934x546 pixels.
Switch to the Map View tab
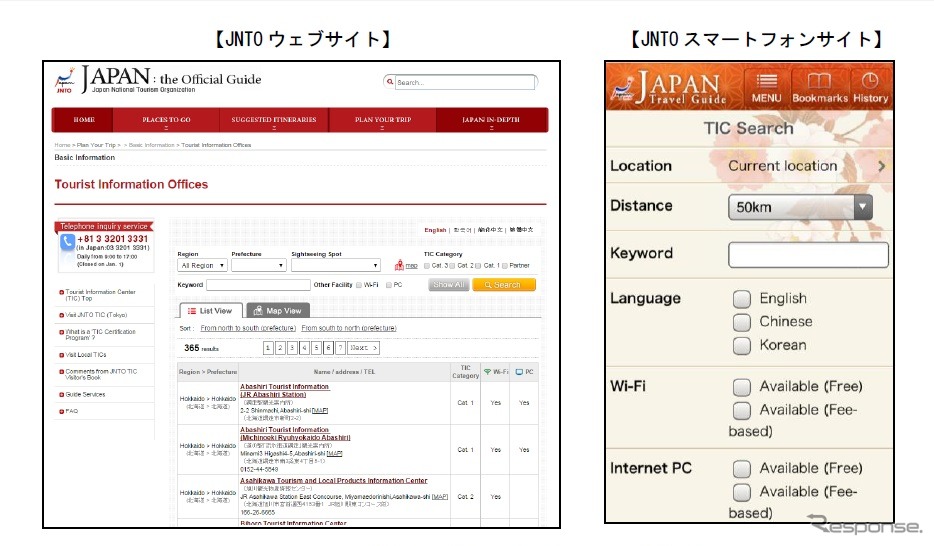(278, 311)
